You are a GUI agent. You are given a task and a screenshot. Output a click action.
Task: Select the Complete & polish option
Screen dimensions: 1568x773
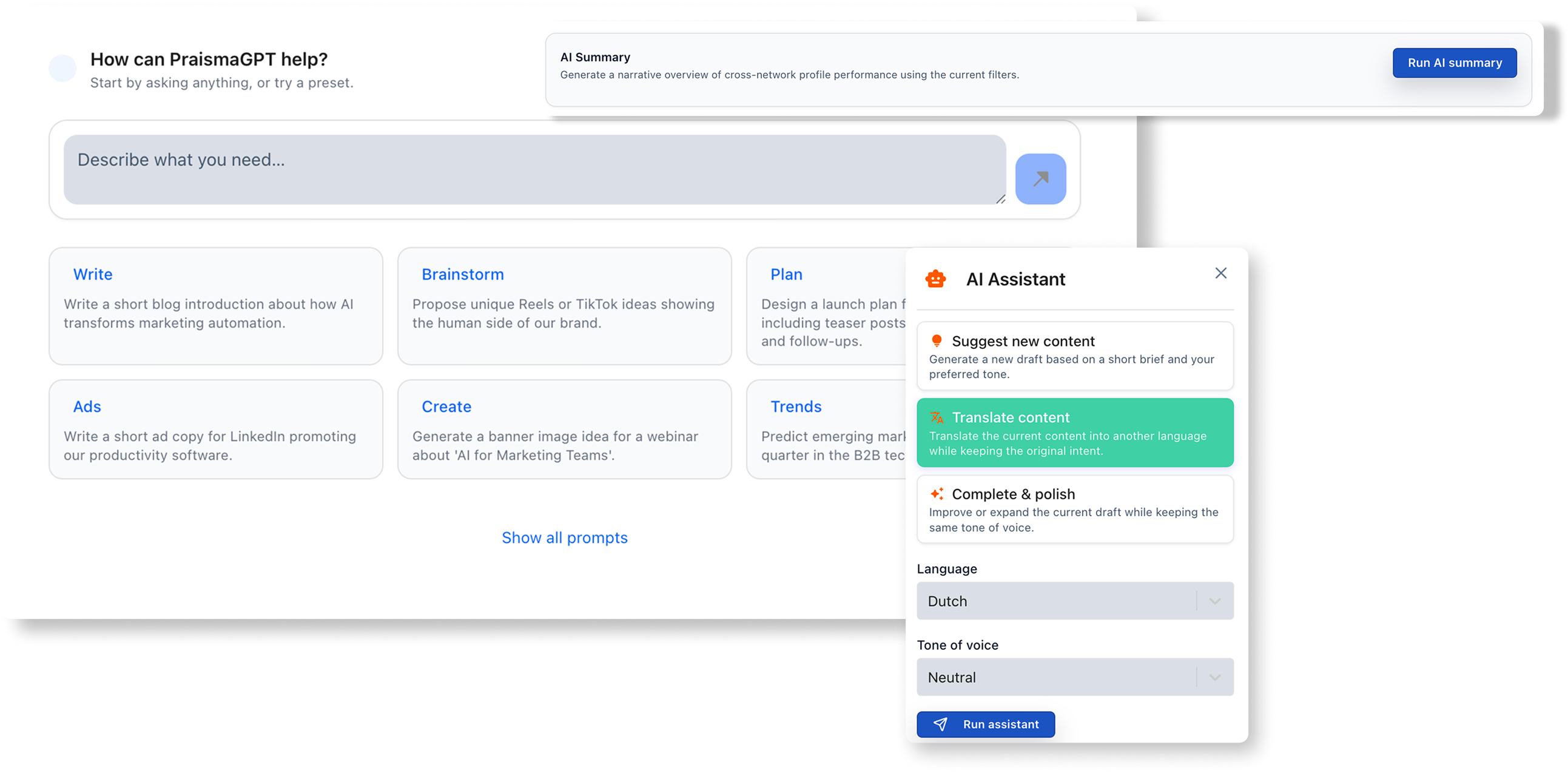point(1074,510)
